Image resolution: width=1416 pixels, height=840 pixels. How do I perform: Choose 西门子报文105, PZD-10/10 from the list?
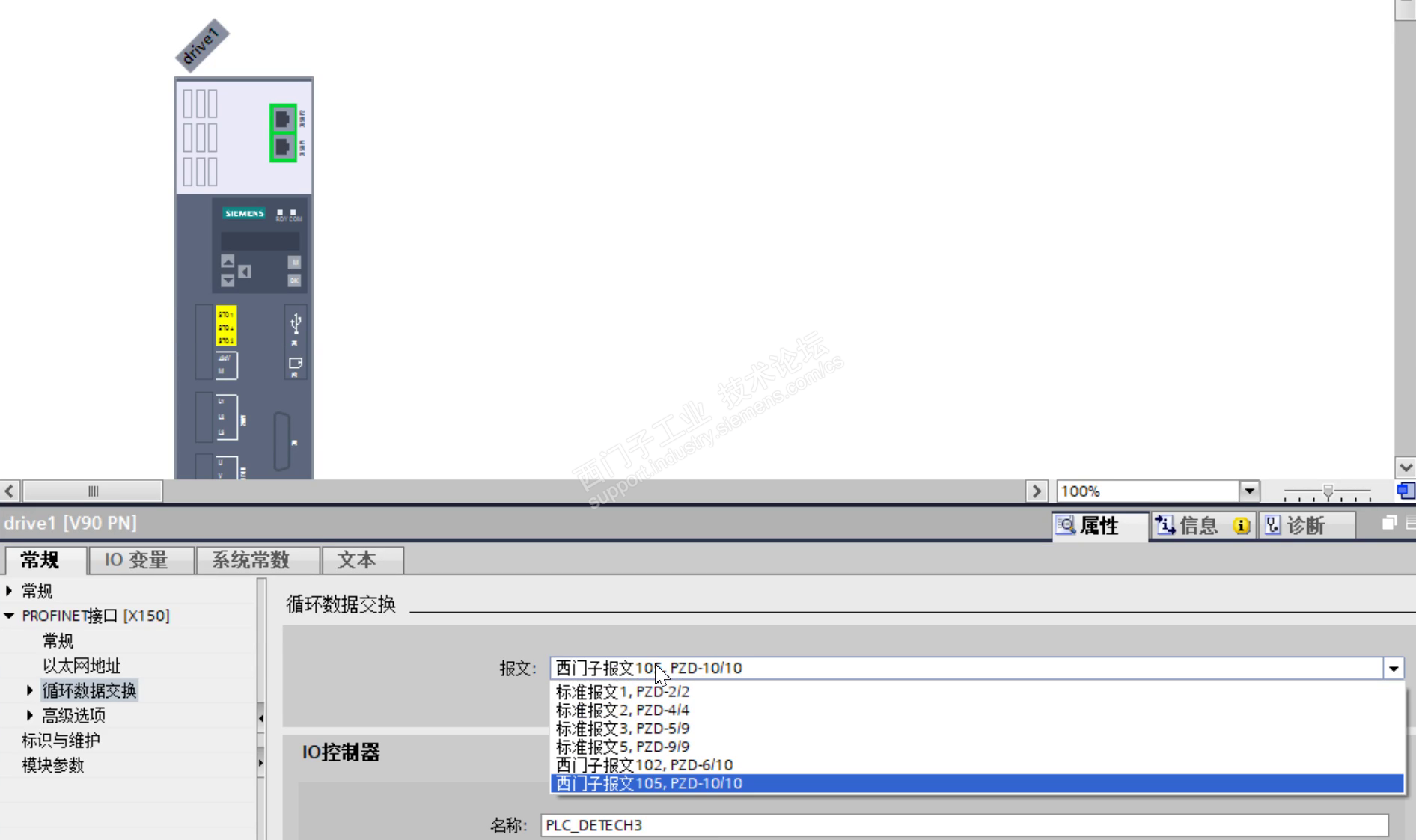click(977, 783)
